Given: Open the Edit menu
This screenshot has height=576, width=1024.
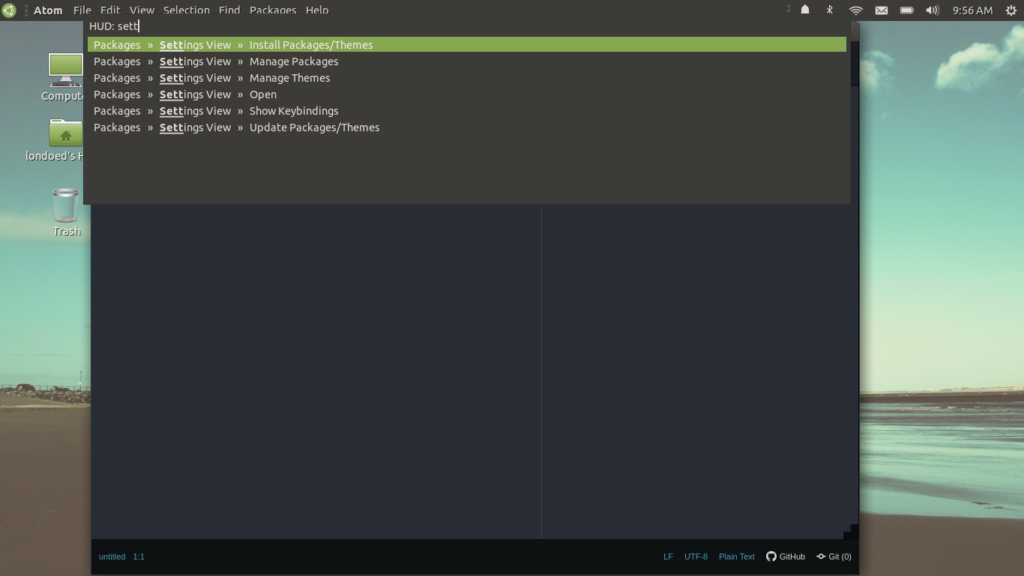Looking at the screenshot, I should (110, 10).
